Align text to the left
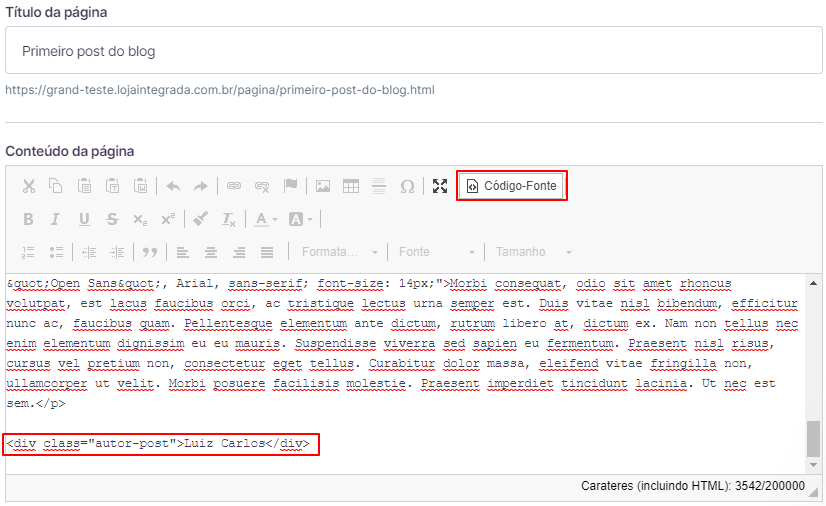 (x=183, y=252)
